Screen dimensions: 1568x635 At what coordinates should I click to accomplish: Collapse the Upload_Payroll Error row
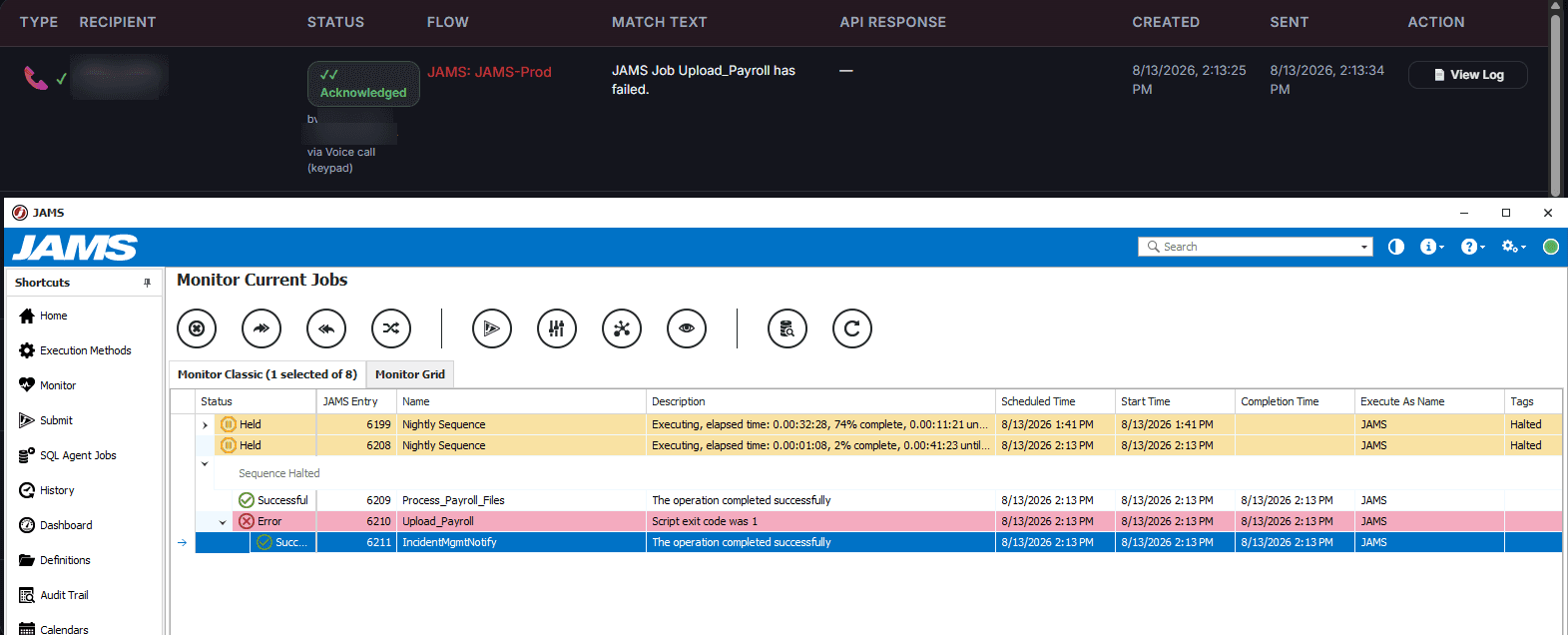coord(223,522)
